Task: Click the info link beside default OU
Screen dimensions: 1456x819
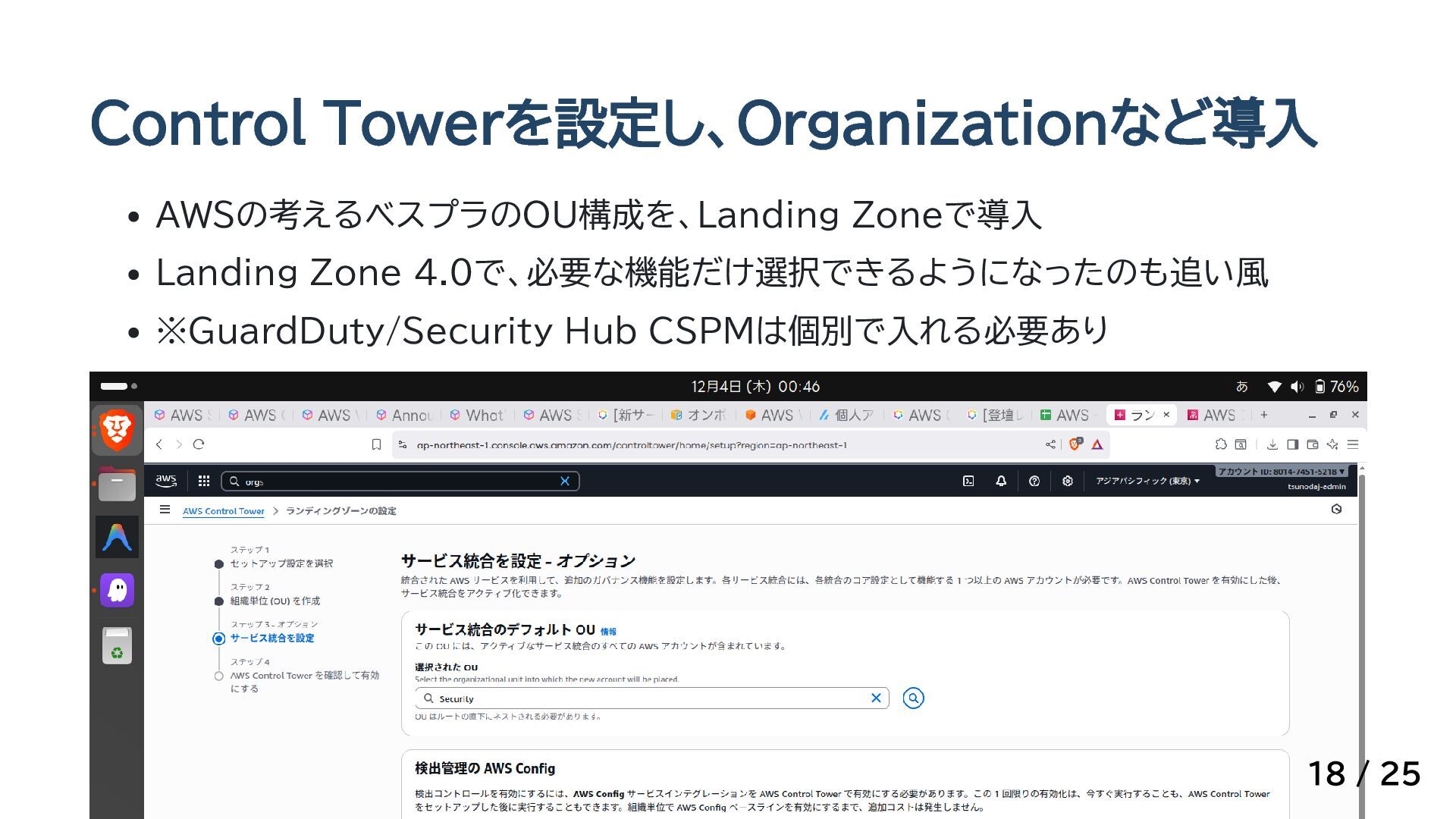Action: click(x=608, y=631)
